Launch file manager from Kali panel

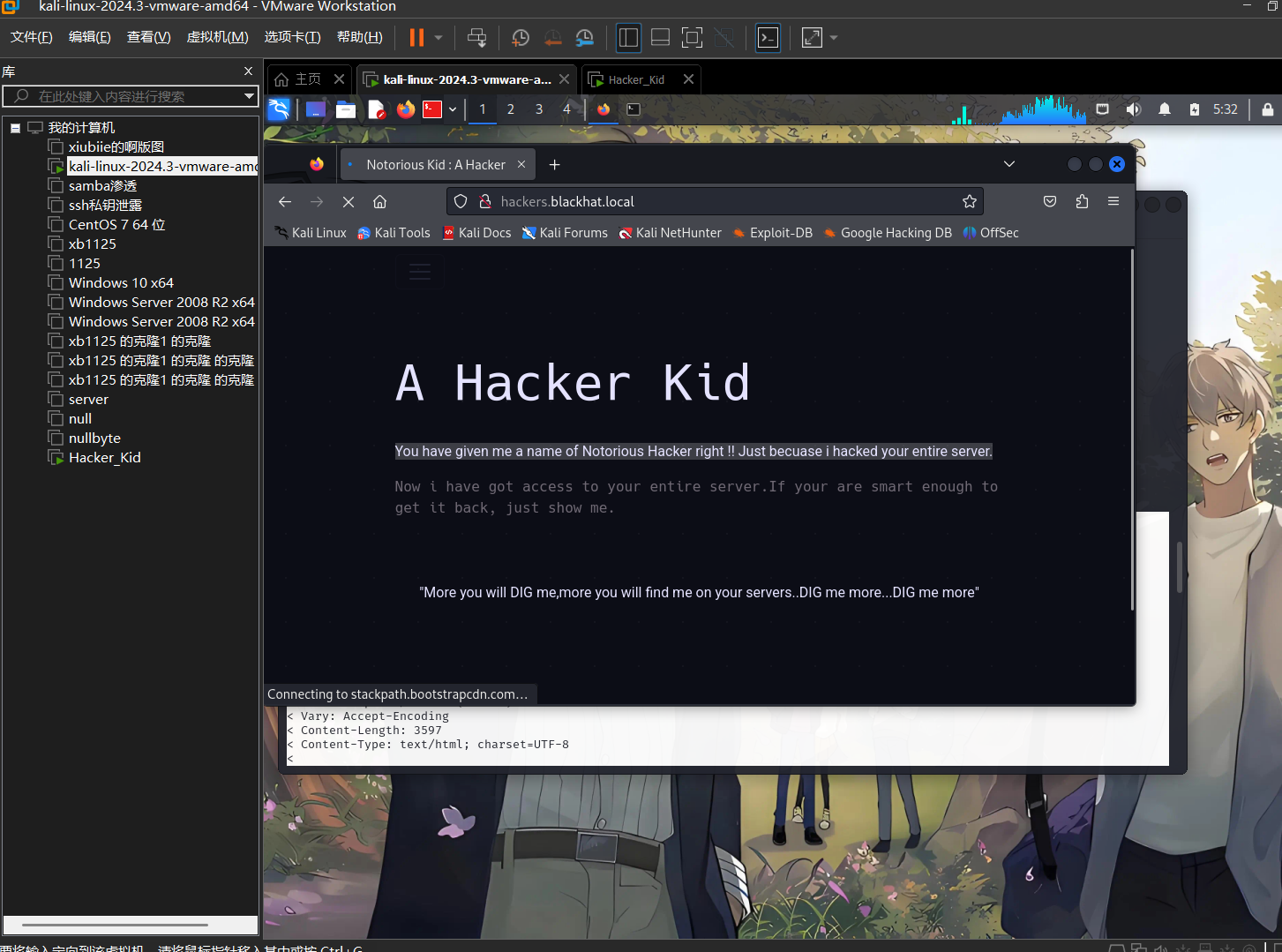346,109
